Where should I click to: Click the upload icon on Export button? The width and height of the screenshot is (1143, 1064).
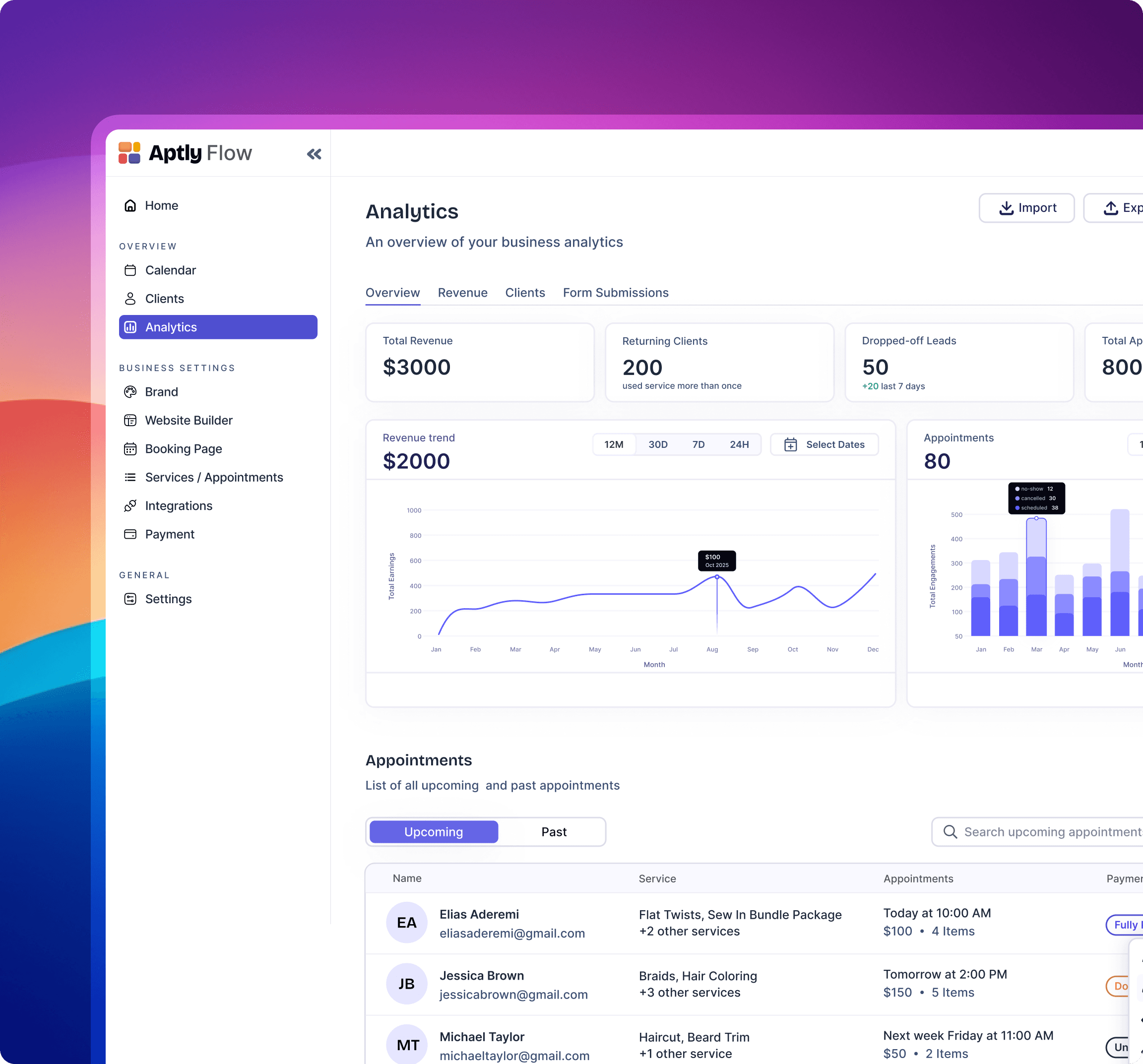pos(1110,207)
